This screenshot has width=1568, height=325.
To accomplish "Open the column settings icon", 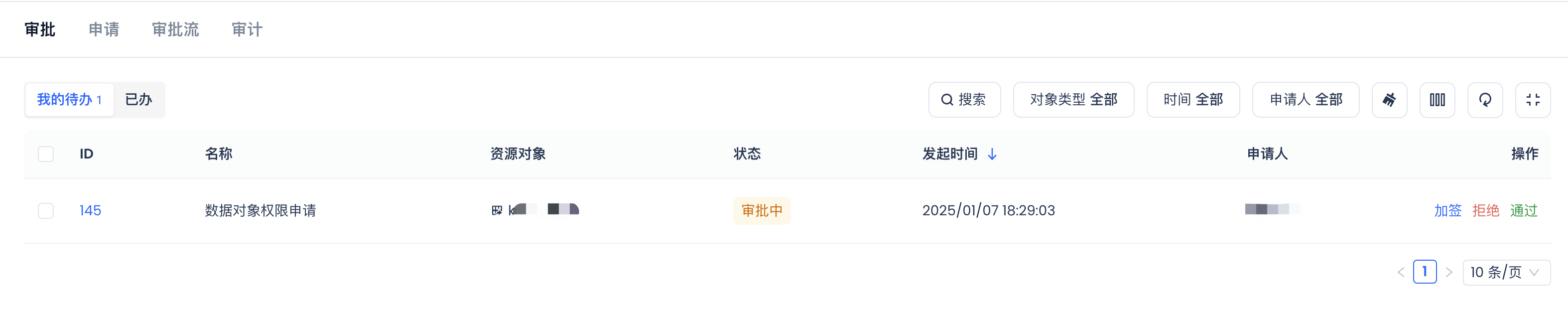I will coord(1437,100).
